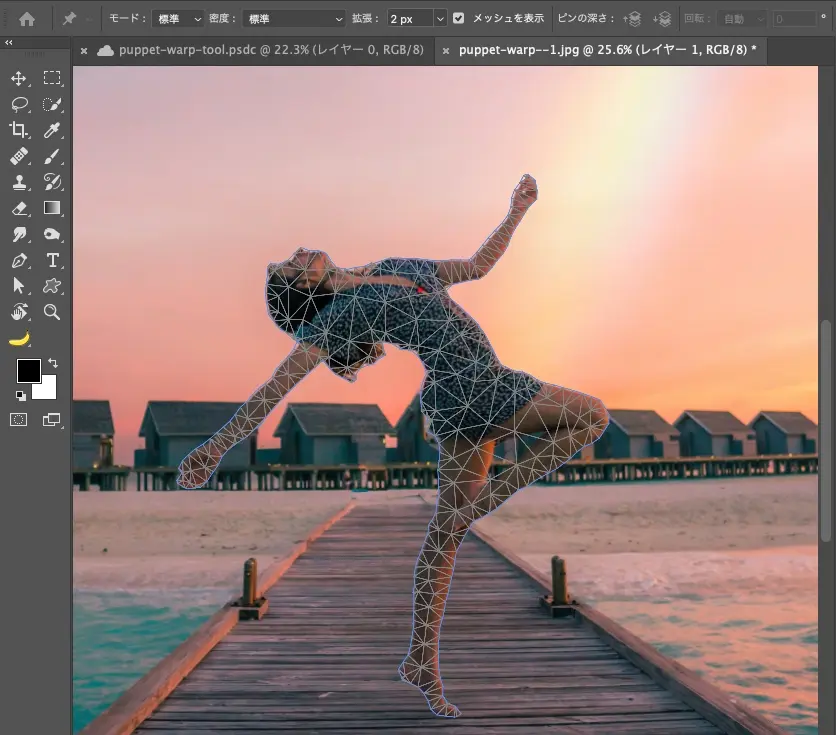
Task: Swap foreground and background colors
Action: (x=52, y=362)
